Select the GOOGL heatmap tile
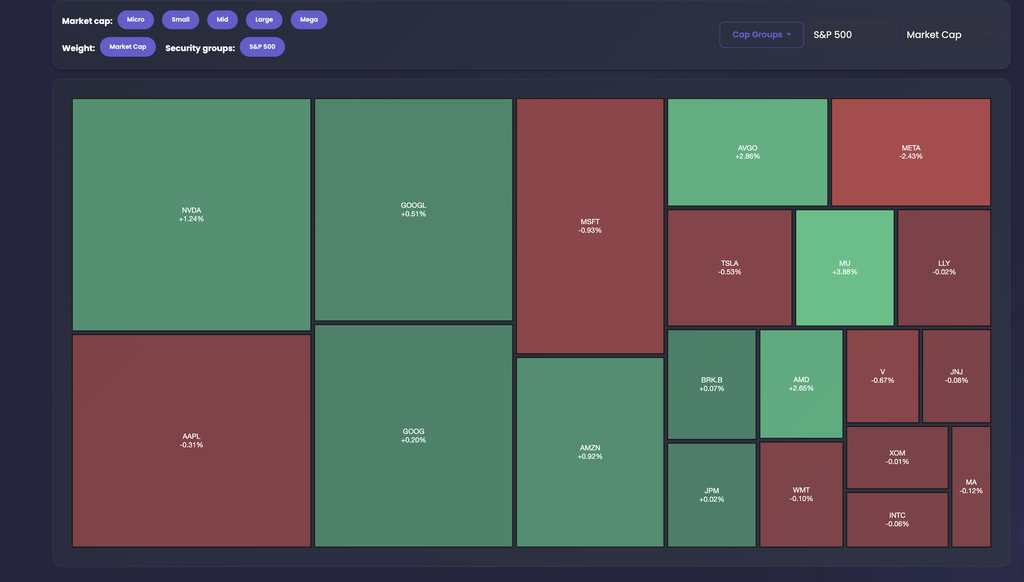This screenshot has height=582, width=1024. click(413, 210)
